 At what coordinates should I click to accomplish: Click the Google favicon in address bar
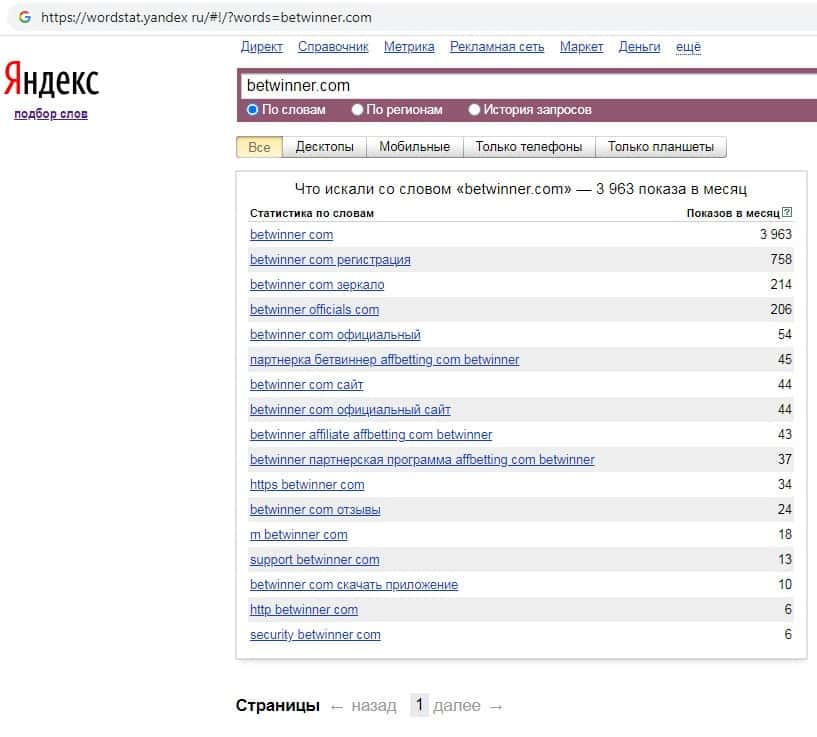pyautogui.click(x=24, y=17)
